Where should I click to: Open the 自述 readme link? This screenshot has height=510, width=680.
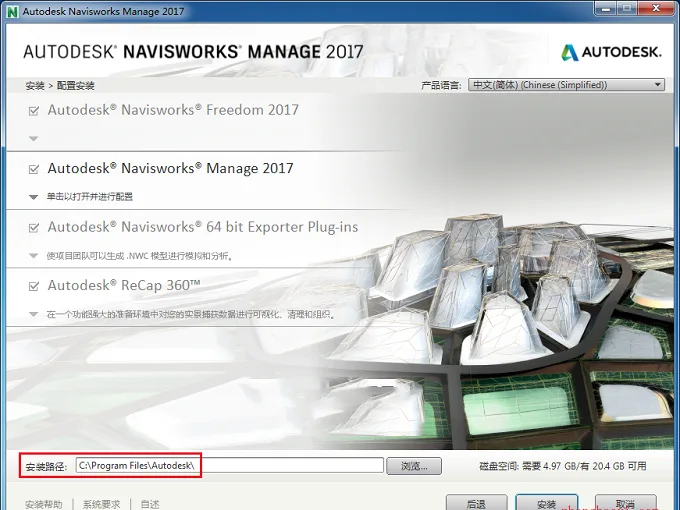pyautogui.click(x=150, y=504)
